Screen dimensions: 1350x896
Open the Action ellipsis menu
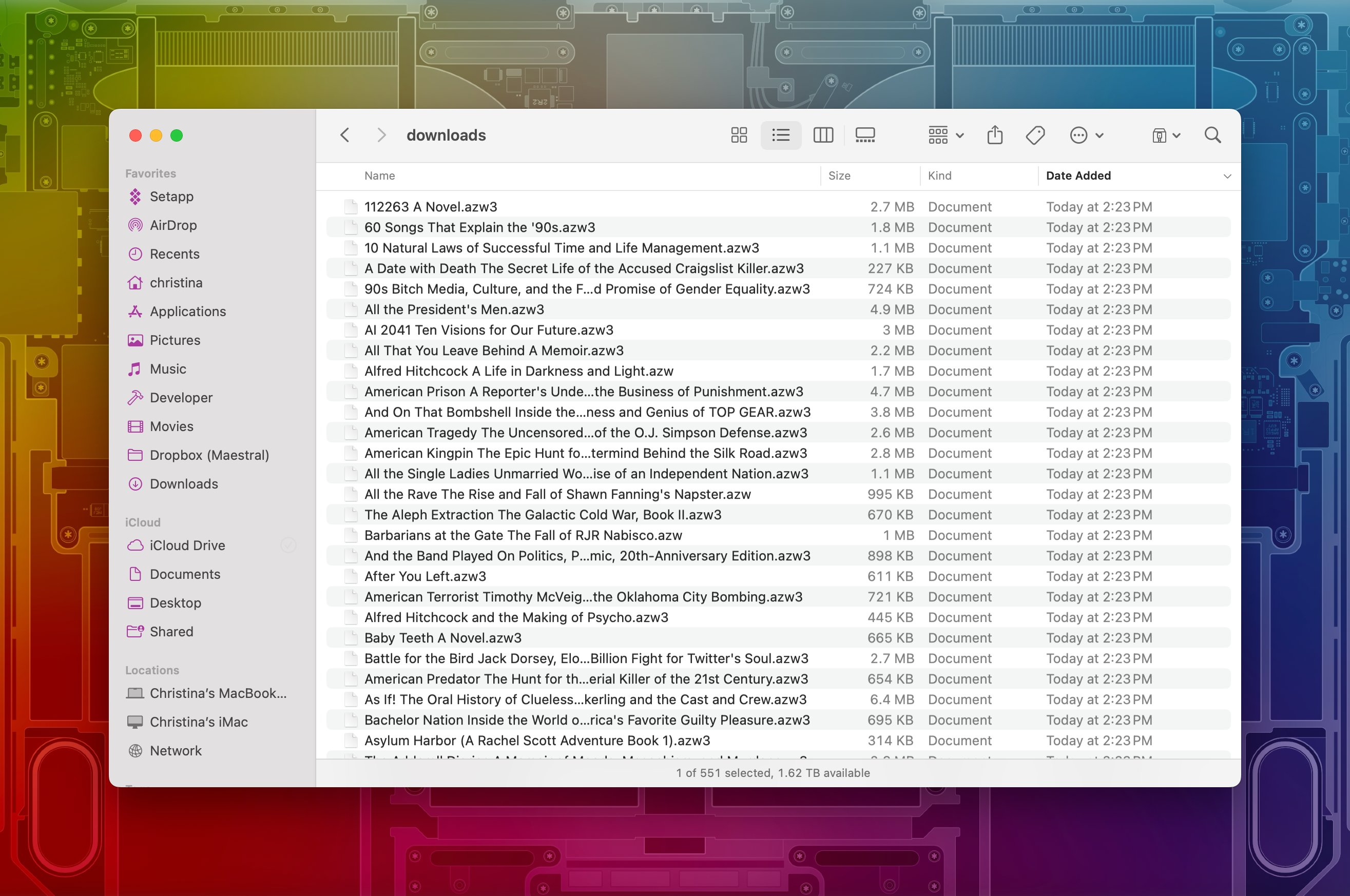coord(1087,135)
